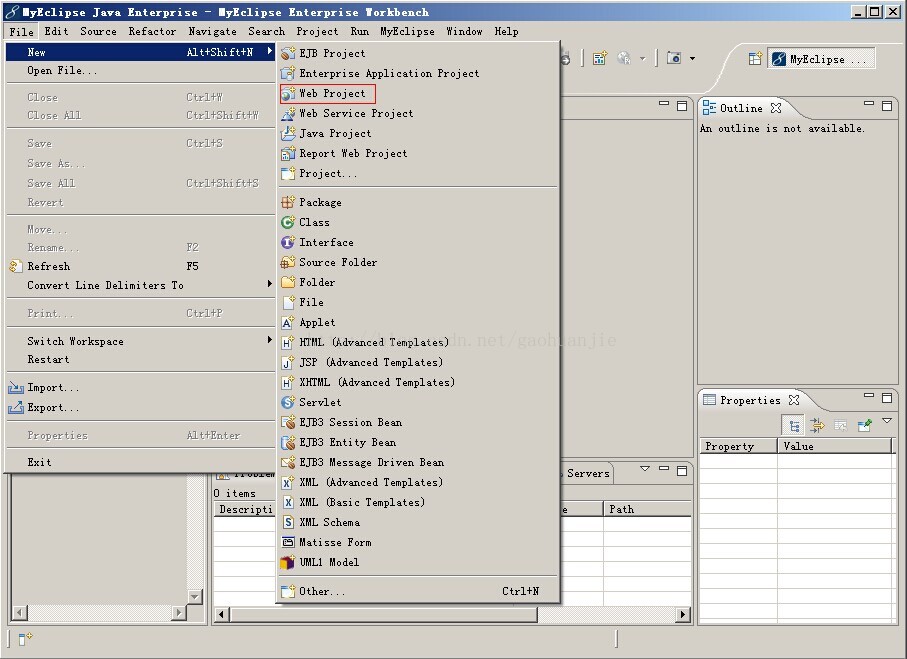Image resolution: width=907 pixels, height=659 pixels.
Task: Select the Outline view tab
Action: [741, 108]
